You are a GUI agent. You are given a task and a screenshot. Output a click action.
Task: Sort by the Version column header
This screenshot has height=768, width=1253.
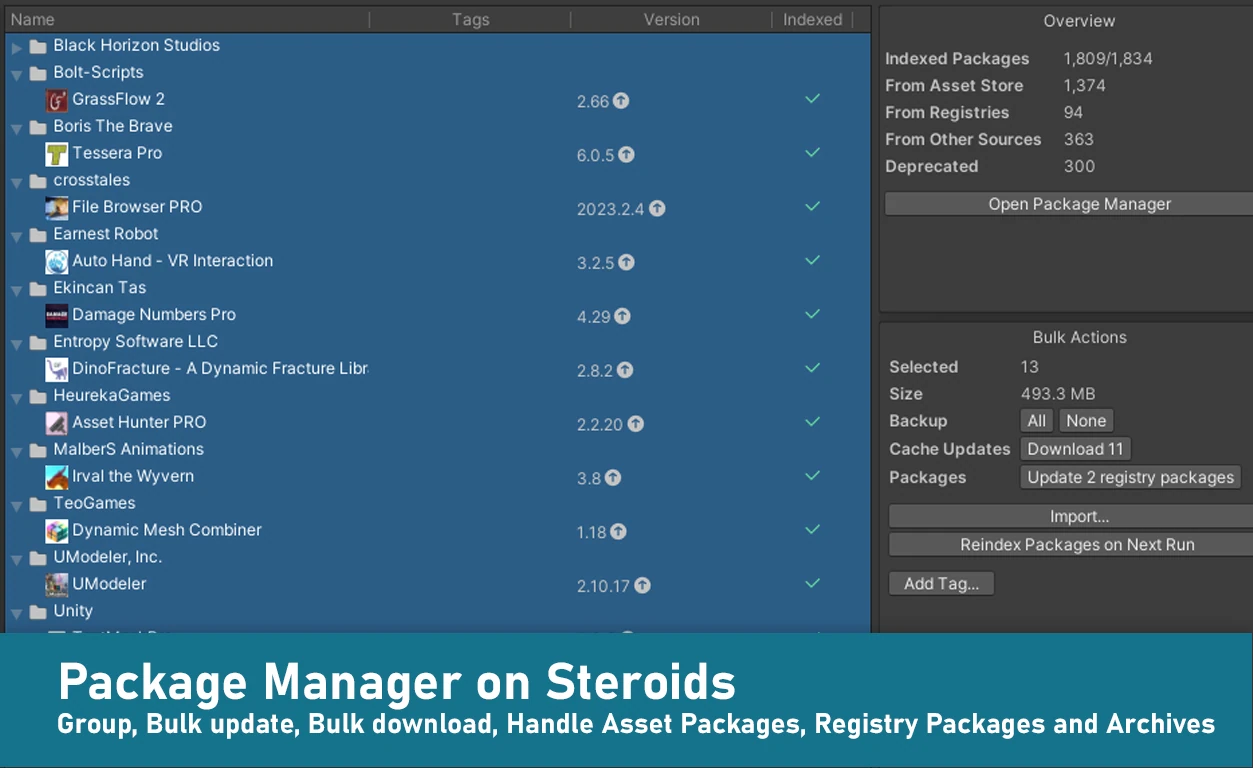[x=671, y=19]
